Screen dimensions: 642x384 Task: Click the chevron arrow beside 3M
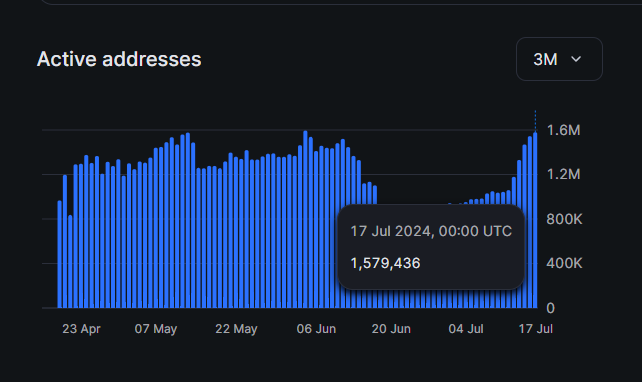click(576, 59)
